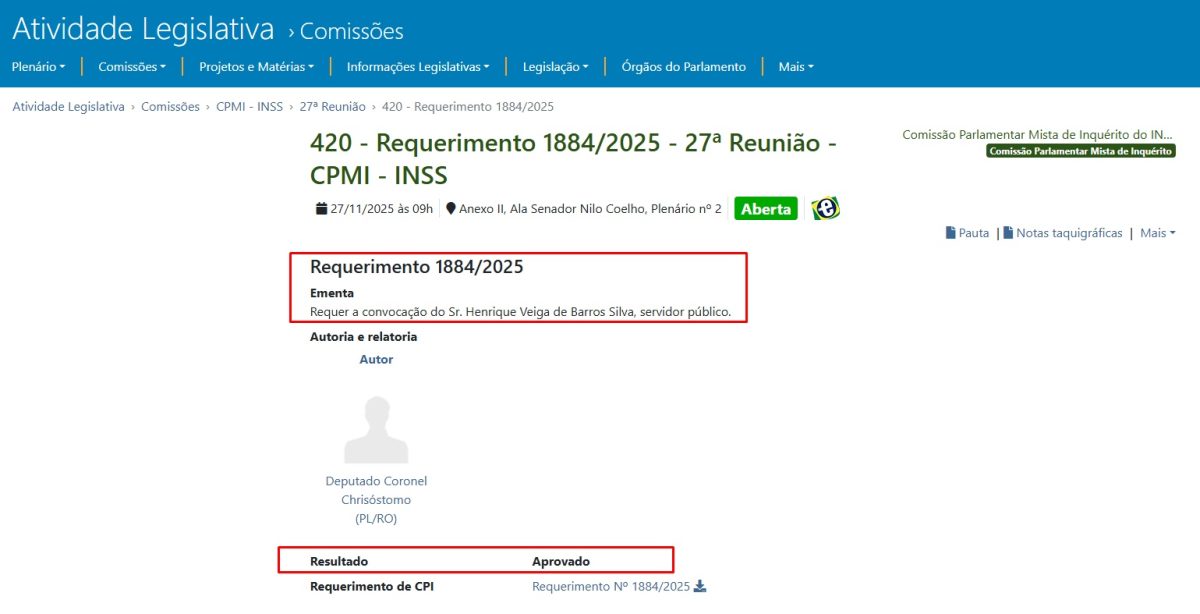Open the Mais menu in top navigation
The image size is (1200, 614).
796,67
